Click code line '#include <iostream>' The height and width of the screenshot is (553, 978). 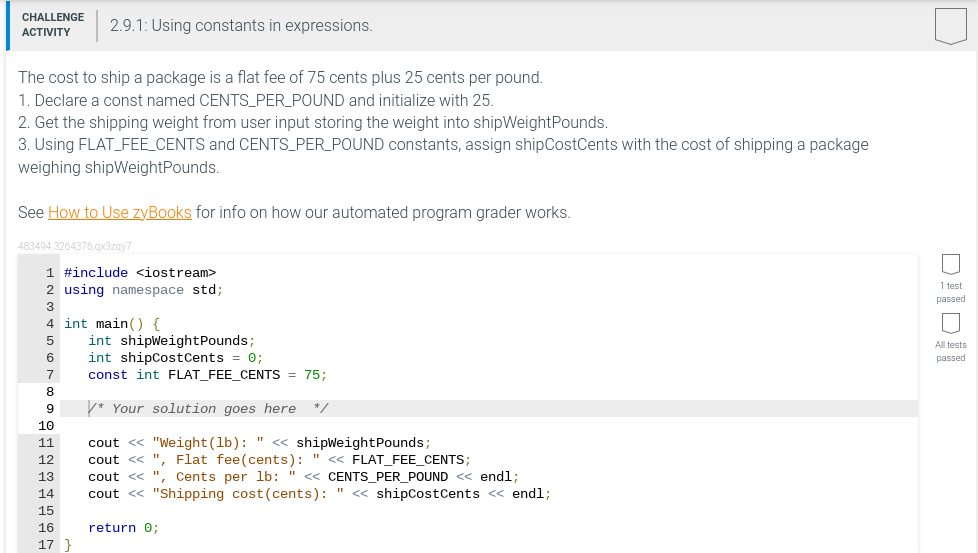140,272
